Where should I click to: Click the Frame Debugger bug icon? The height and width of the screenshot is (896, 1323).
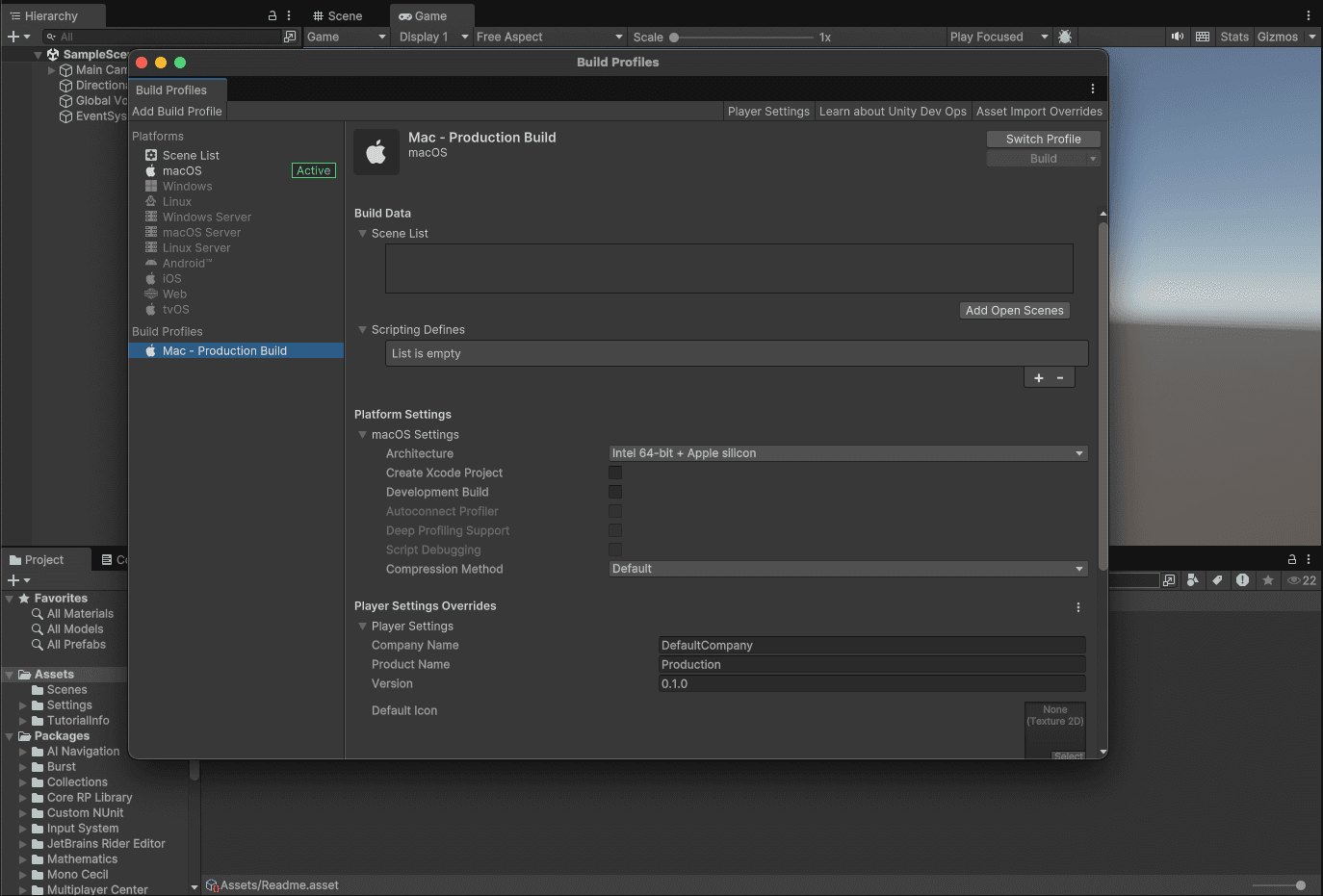coord(1065,37)
